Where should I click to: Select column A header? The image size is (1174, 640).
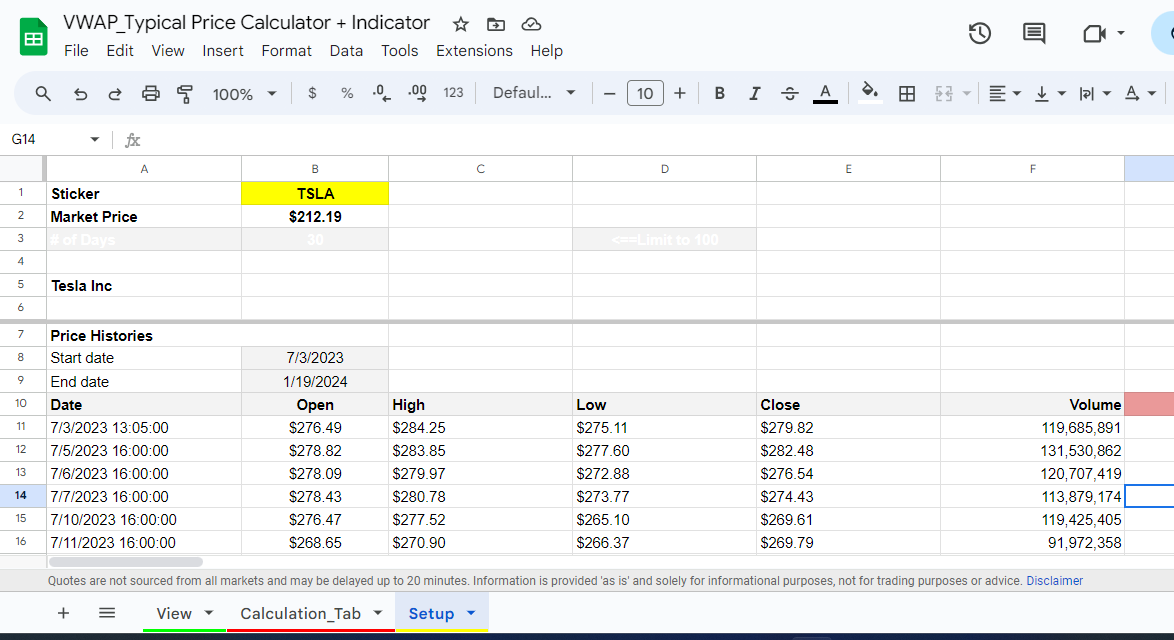(x=144, y=169)
